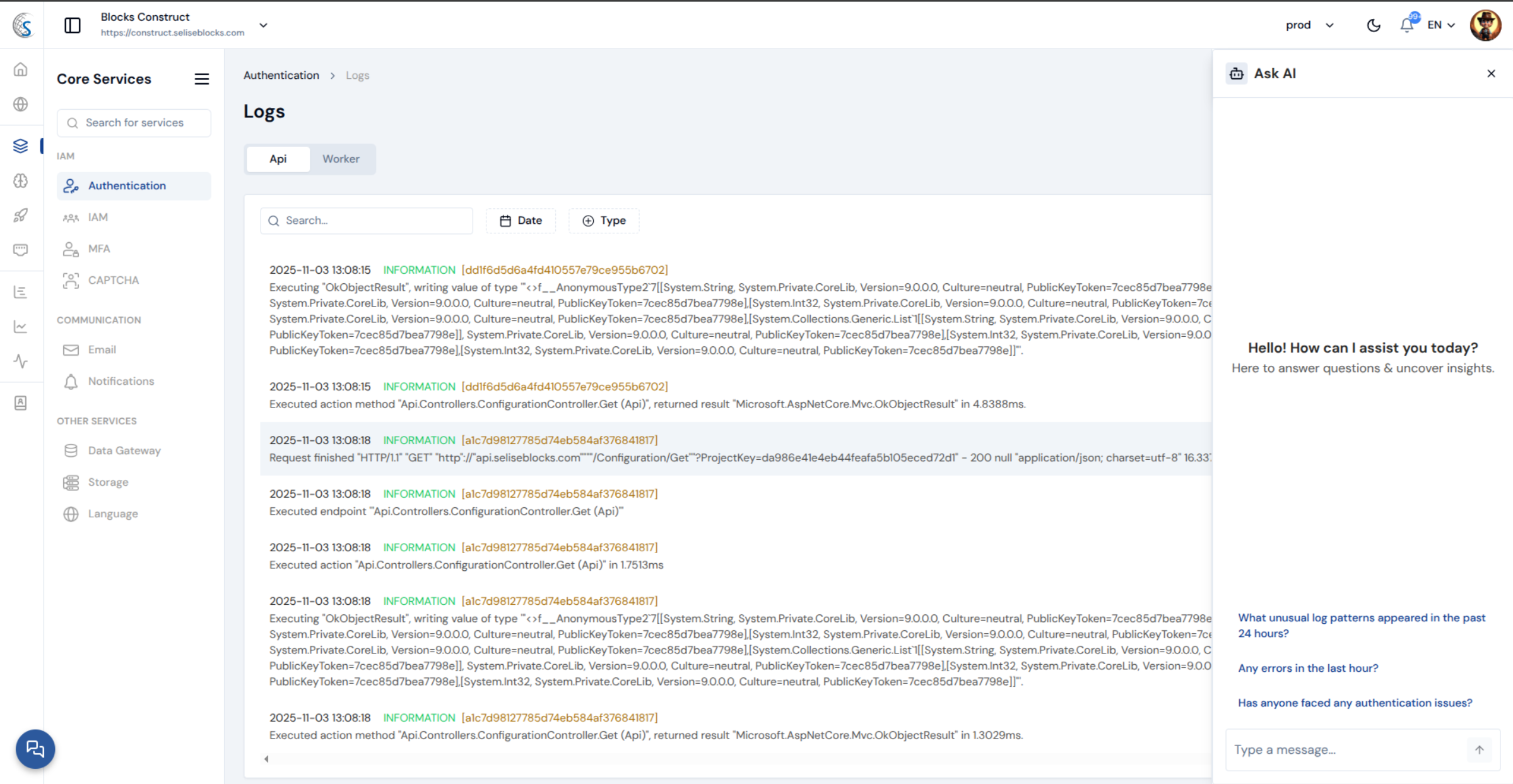Select MFA in Core Services menu
Image resolution: width=1513 pixels, height=784 pixels.
99,249
